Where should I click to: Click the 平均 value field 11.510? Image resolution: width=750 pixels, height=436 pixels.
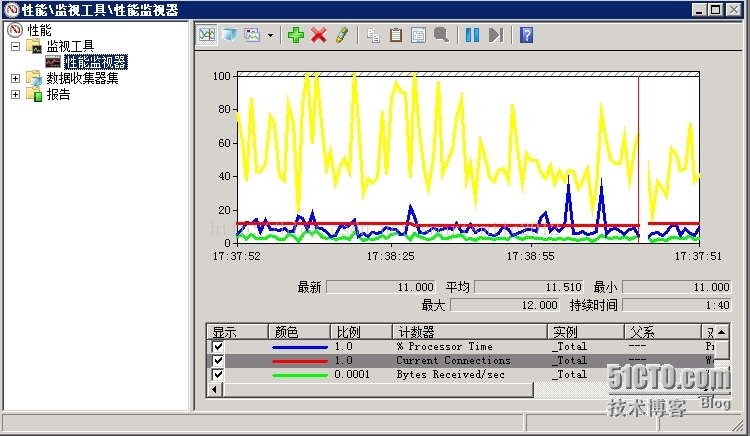pyautogui.click(x=529, y=287)
